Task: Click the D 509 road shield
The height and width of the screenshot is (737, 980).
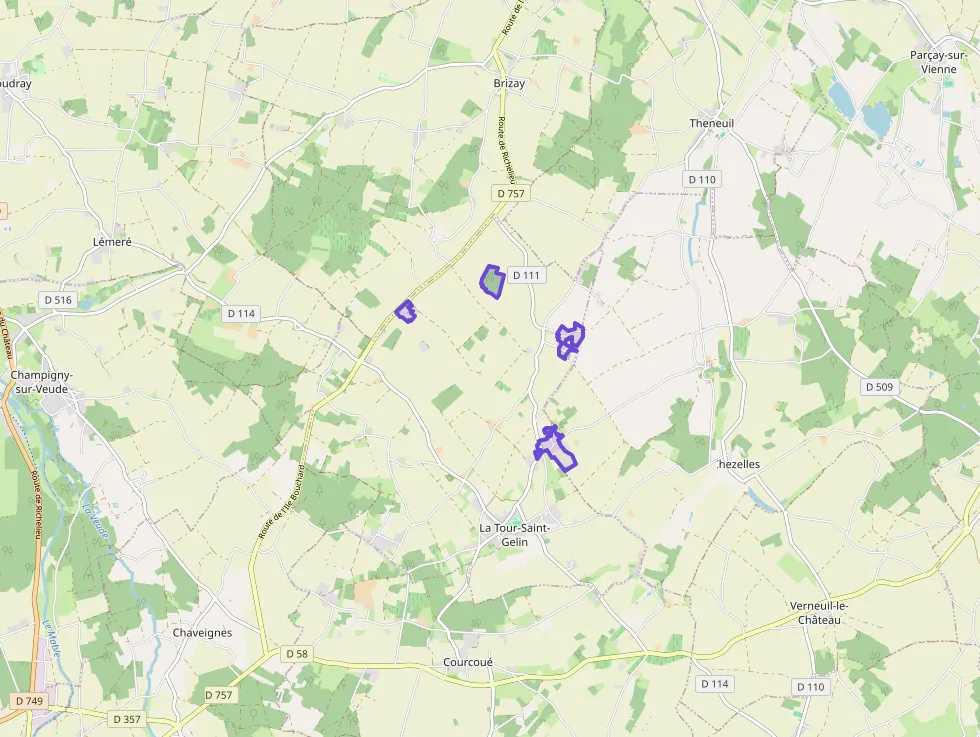Action: 879,387
